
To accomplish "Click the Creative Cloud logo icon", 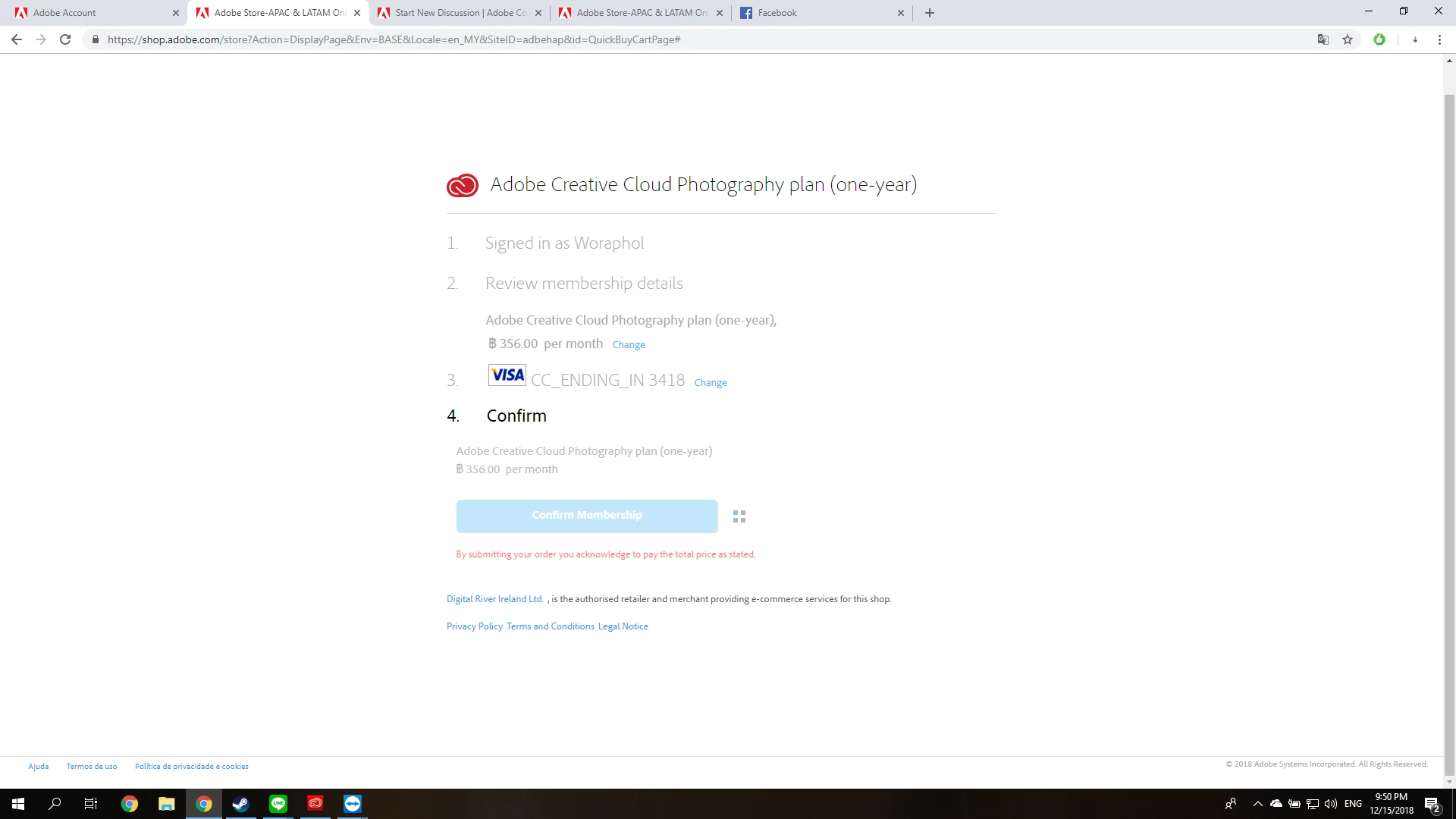I will (462, 185).
